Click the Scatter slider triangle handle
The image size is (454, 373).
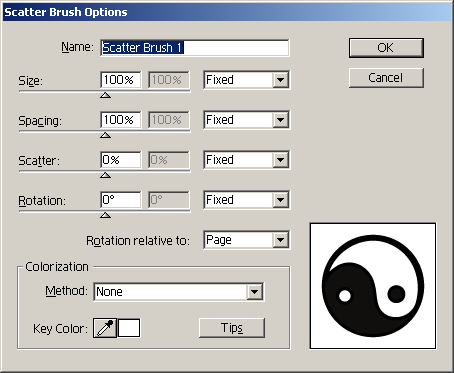coord(106,175)
